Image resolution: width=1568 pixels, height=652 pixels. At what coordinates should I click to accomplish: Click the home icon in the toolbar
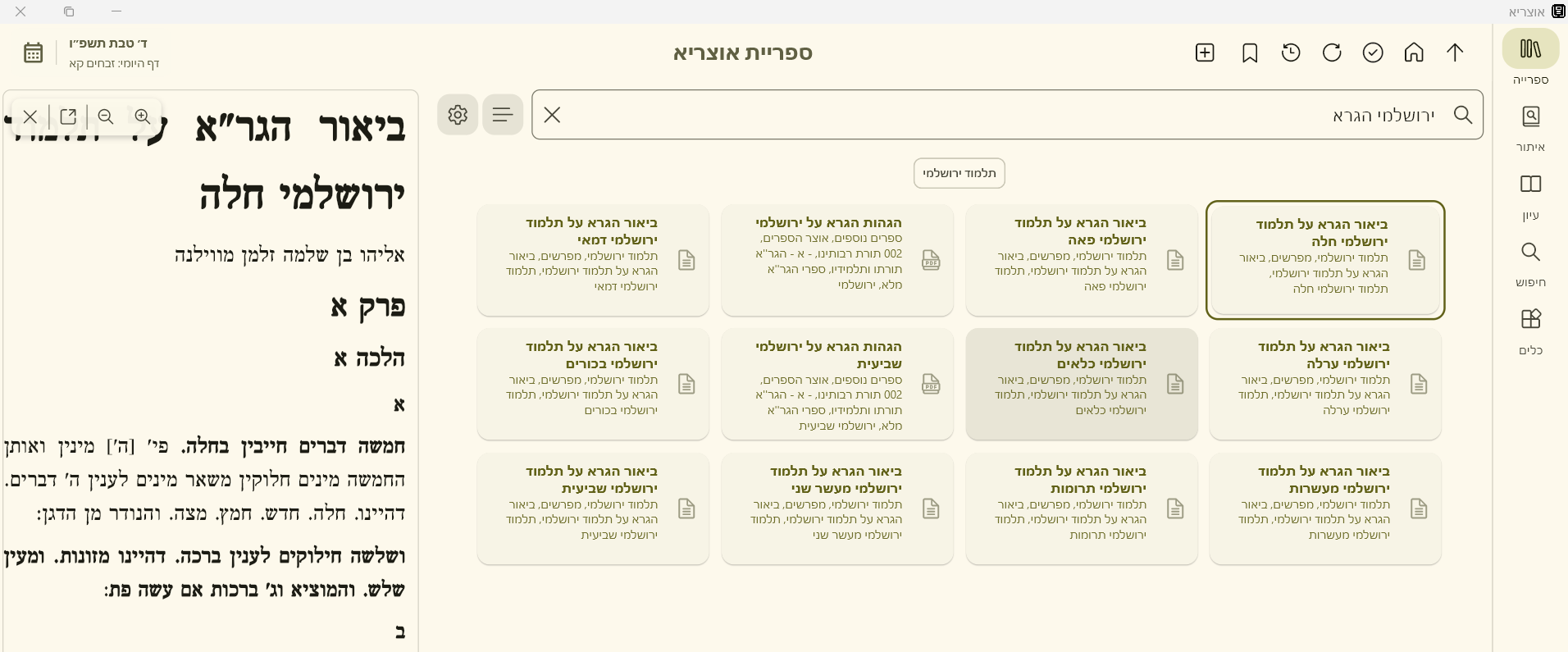point(1414,53)
